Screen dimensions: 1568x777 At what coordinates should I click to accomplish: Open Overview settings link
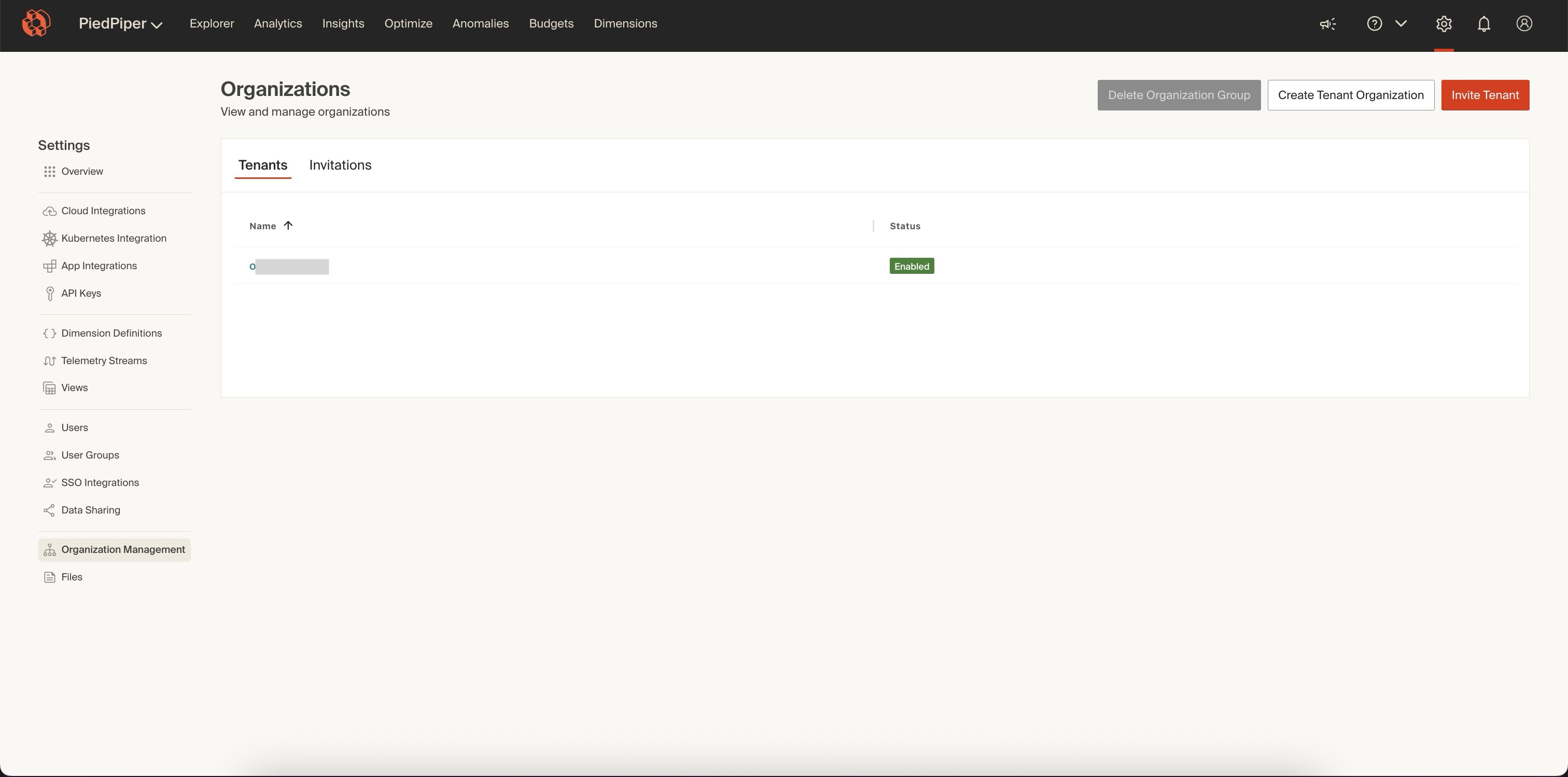click(82, 172)
